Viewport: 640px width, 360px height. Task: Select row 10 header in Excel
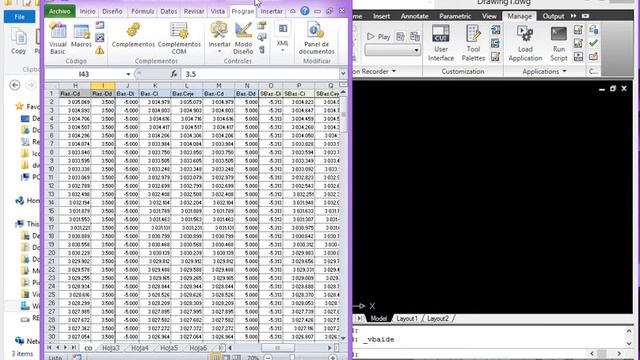(x=51, y=169)
